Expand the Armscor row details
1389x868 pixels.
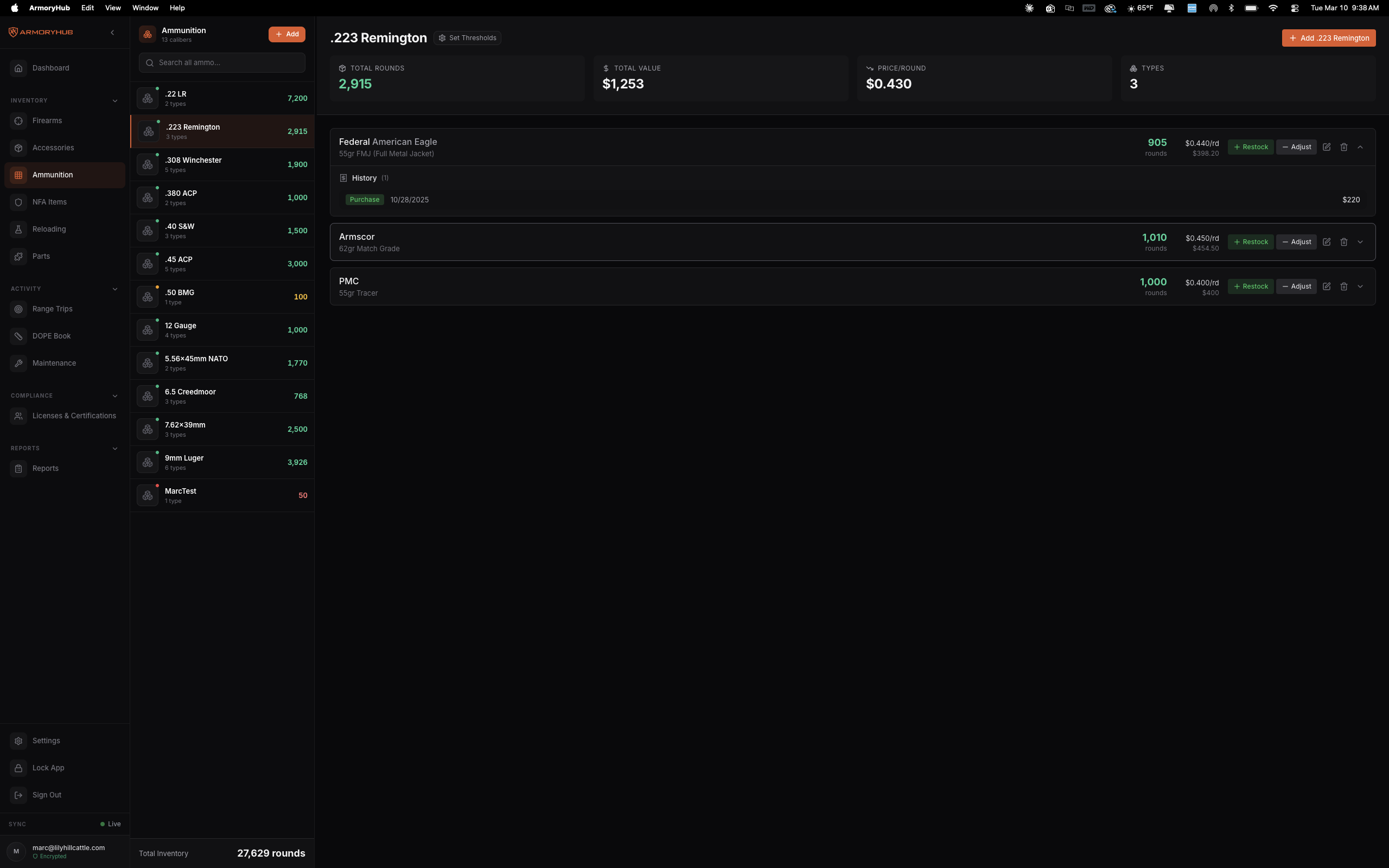(x=1360, y=242)
